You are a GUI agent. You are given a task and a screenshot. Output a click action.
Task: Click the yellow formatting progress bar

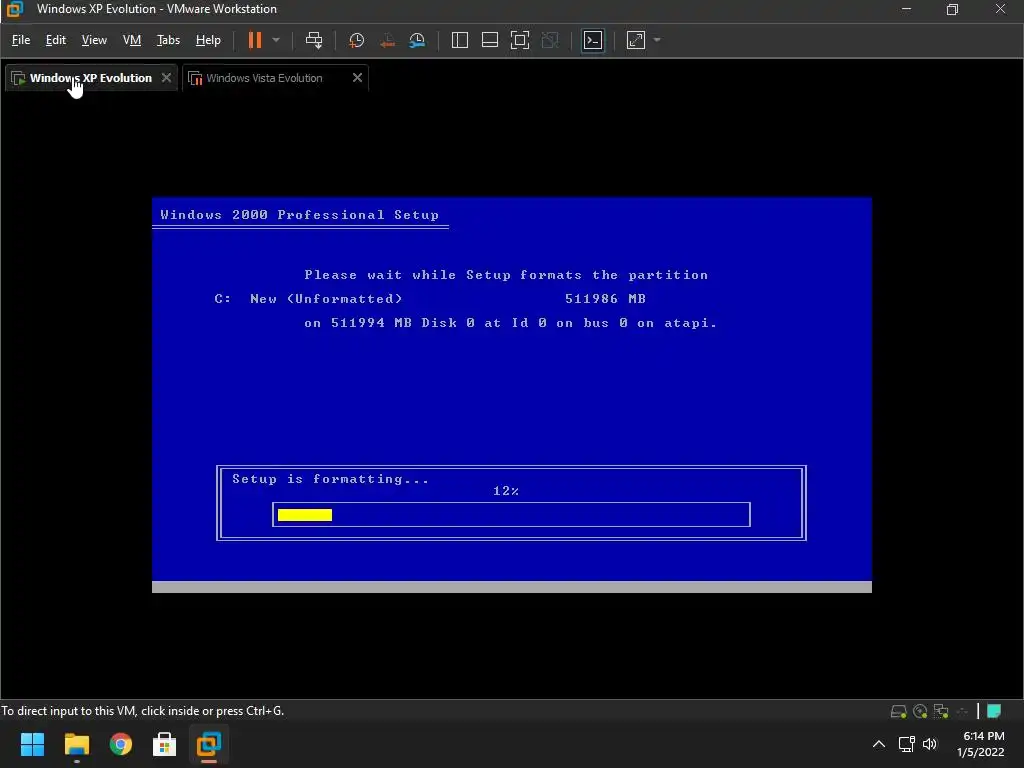point(305,515)
